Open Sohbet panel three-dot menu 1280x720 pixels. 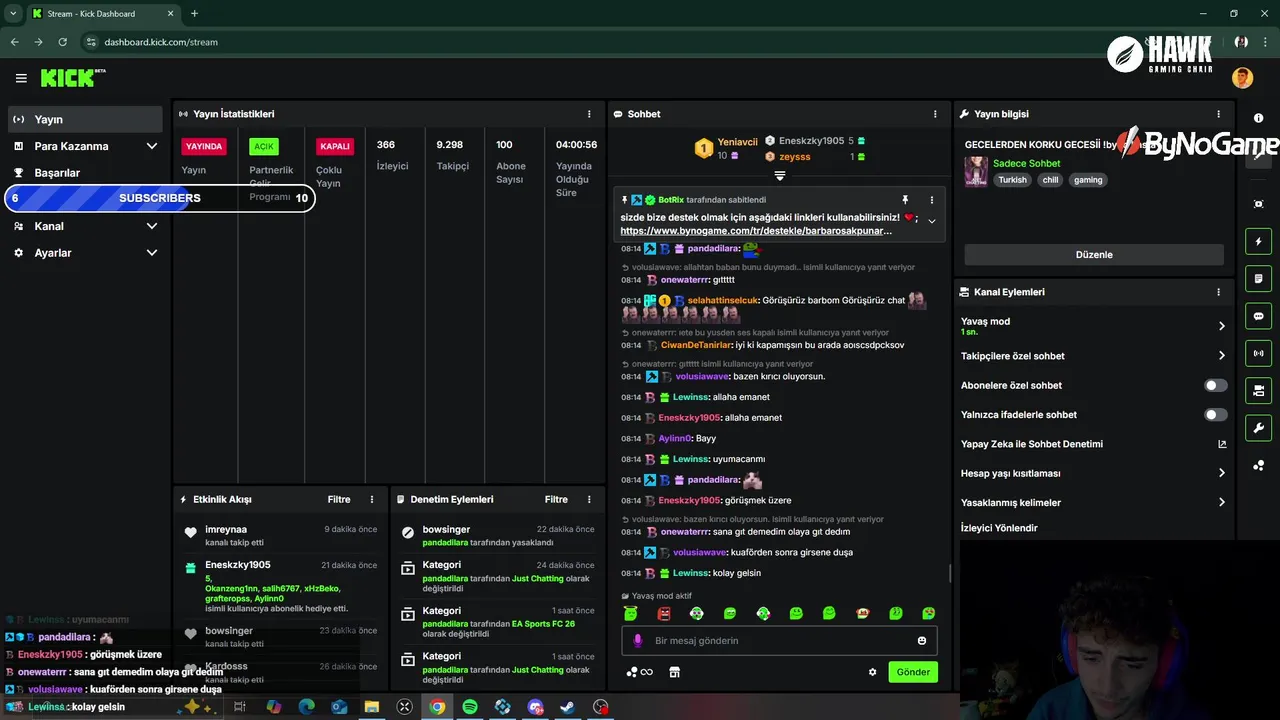935,114
